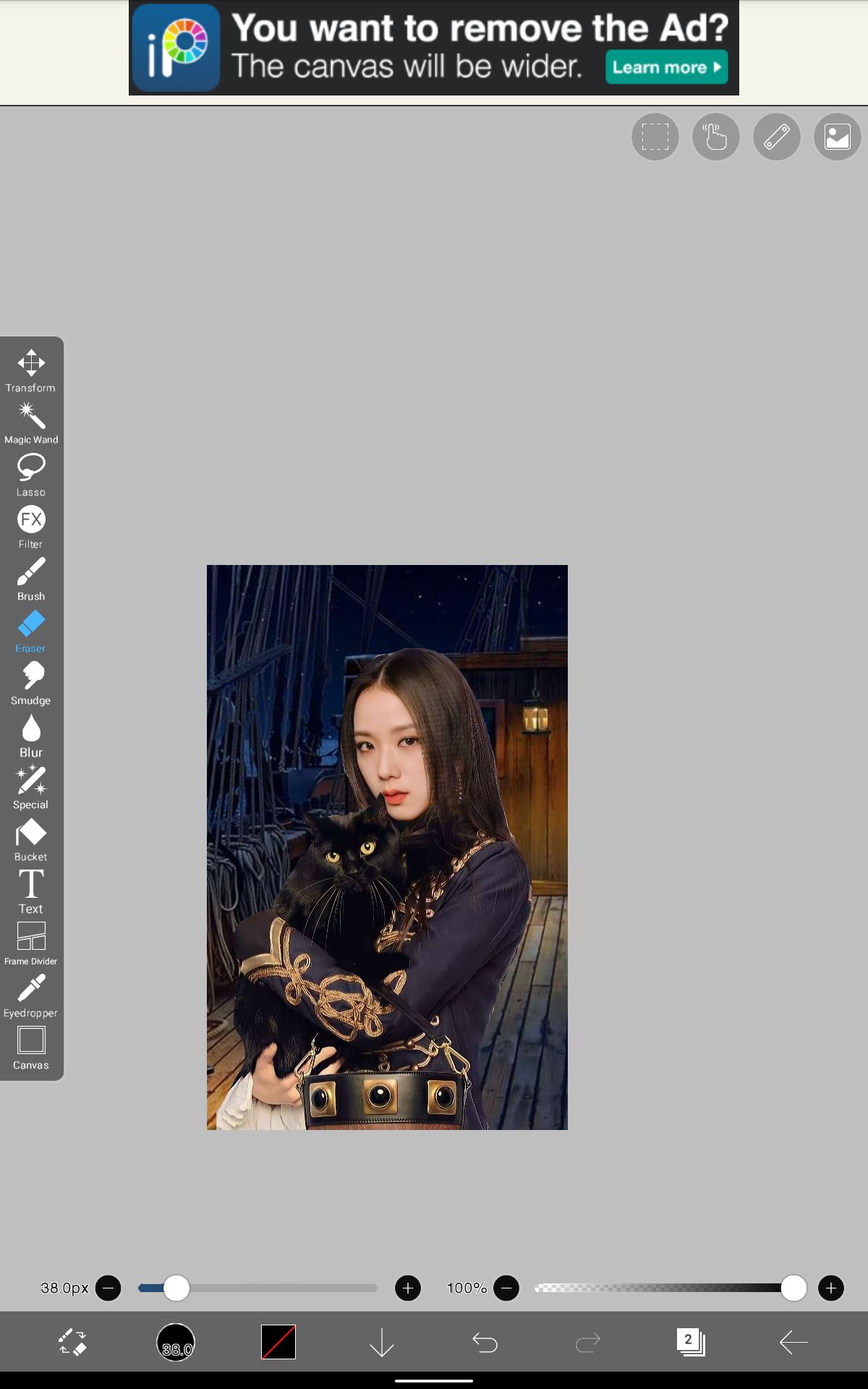
Task: Tap the canvas artwork image
Action: point(387,847)
